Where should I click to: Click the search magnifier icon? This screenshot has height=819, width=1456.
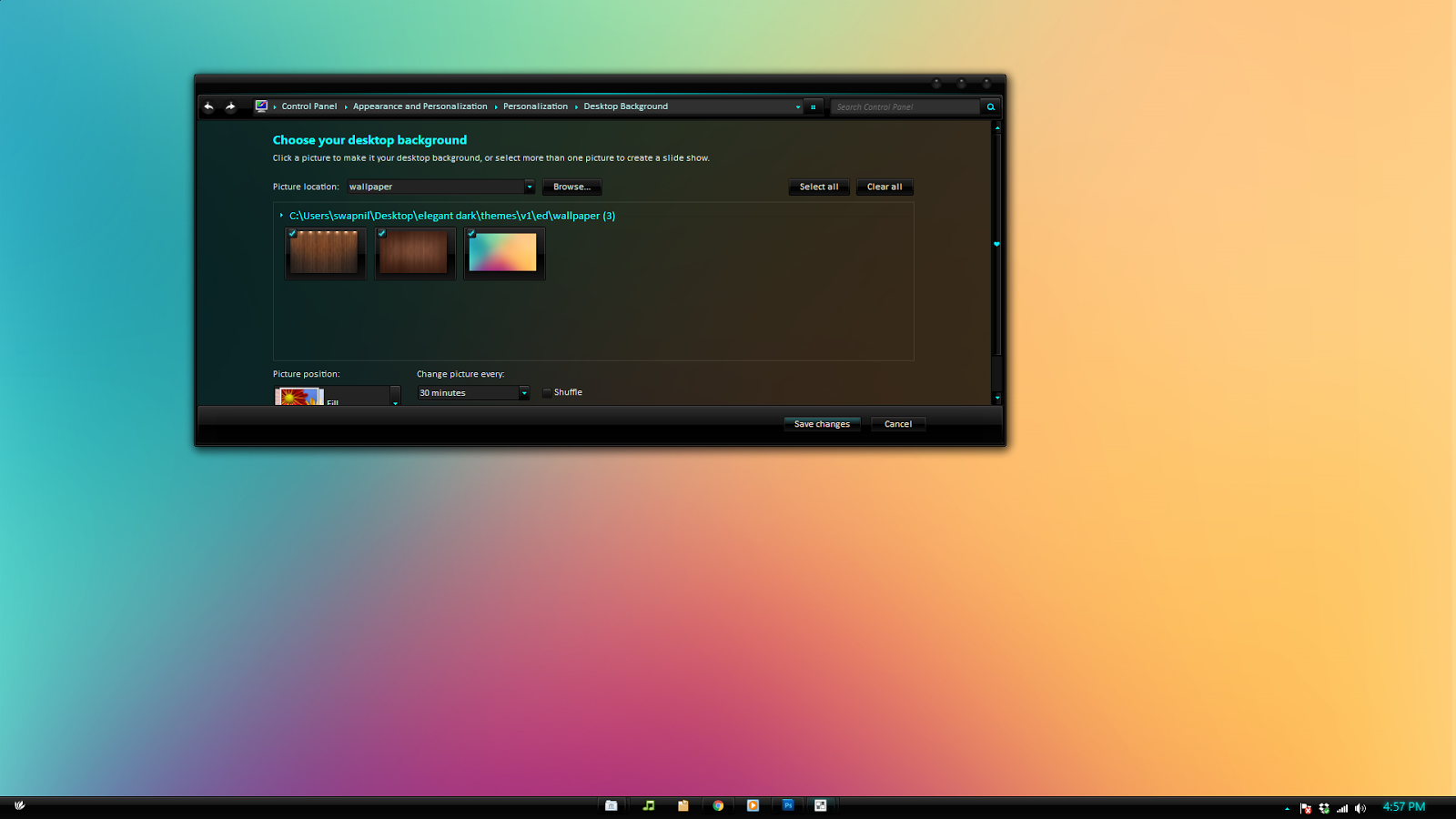[x=991, y=107]
